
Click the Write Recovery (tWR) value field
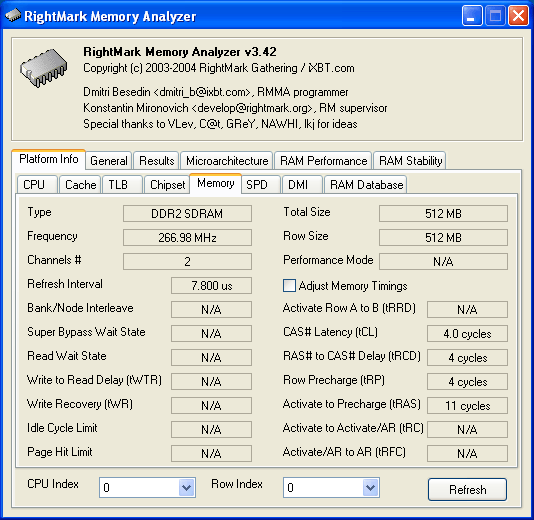211,405
